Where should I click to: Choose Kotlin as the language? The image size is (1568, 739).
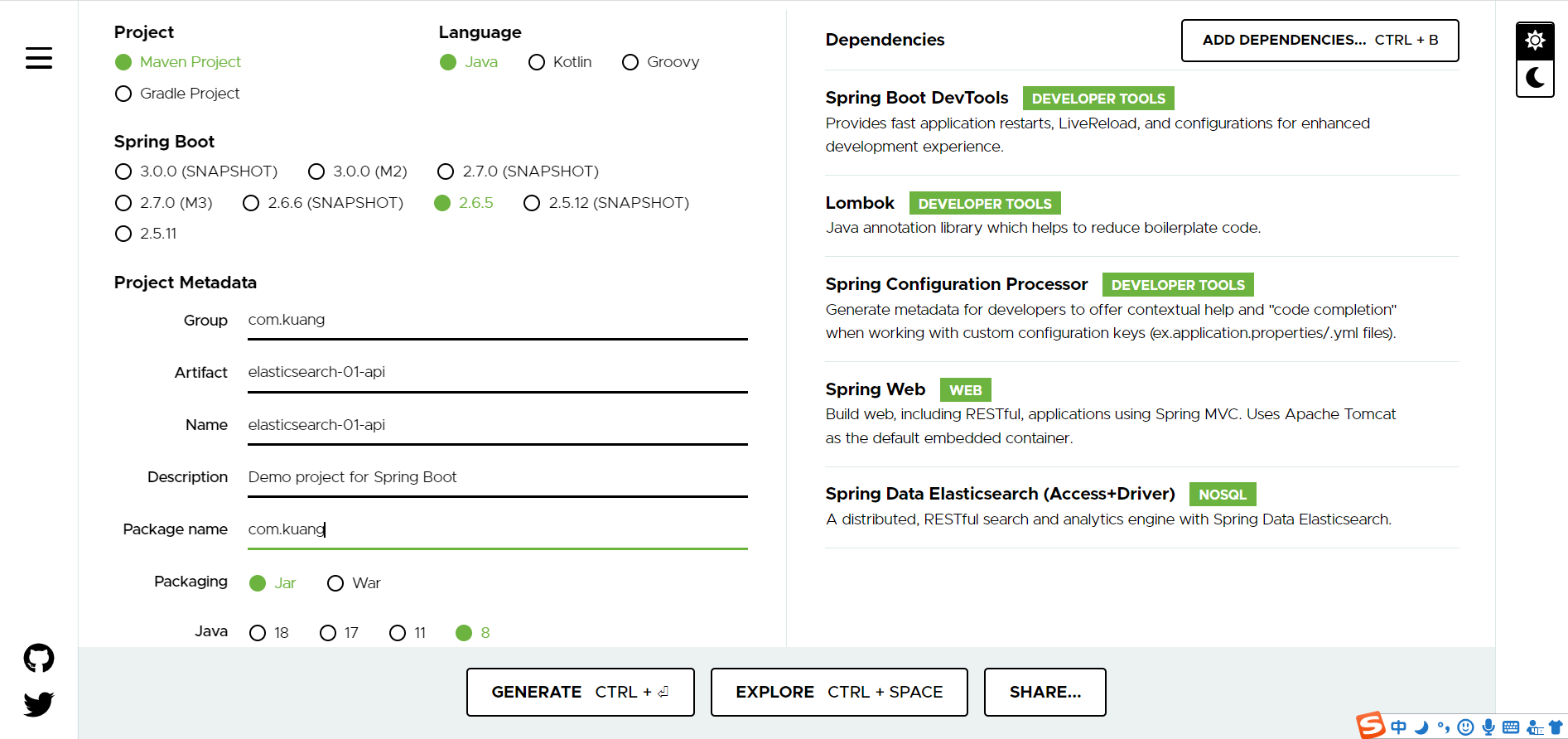560,62
